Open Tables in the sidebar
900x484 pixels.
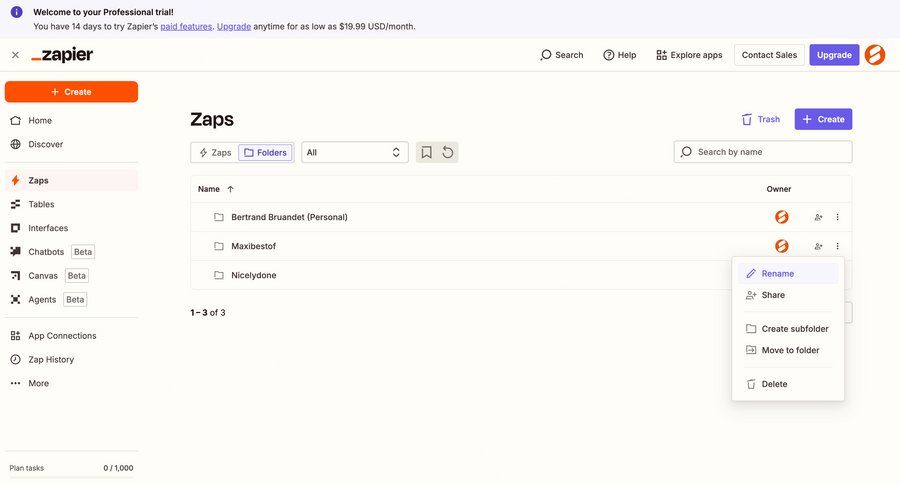71,204
